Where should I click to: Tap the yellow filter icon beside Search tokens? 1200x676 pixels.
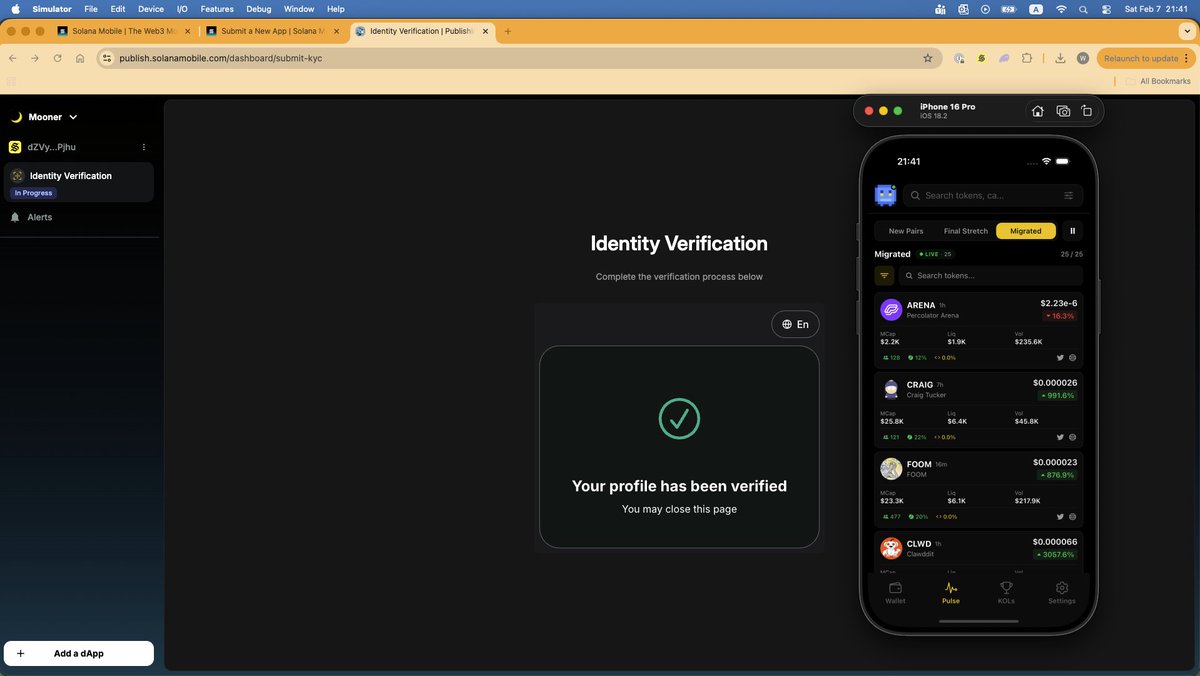[884, 275]
